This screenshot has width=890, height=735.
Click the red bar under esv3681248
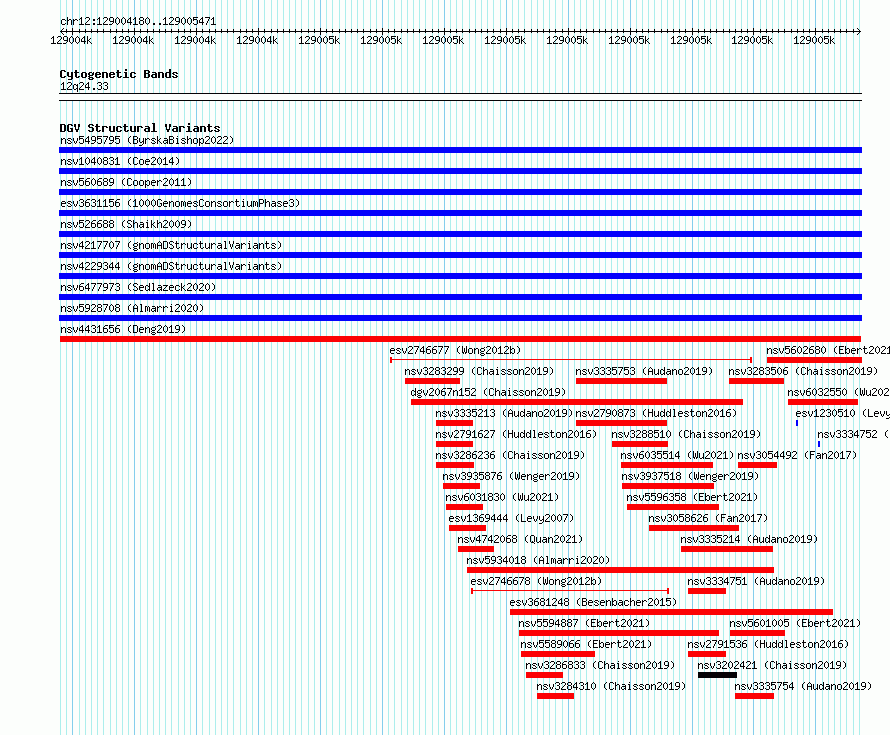(671, 612)
